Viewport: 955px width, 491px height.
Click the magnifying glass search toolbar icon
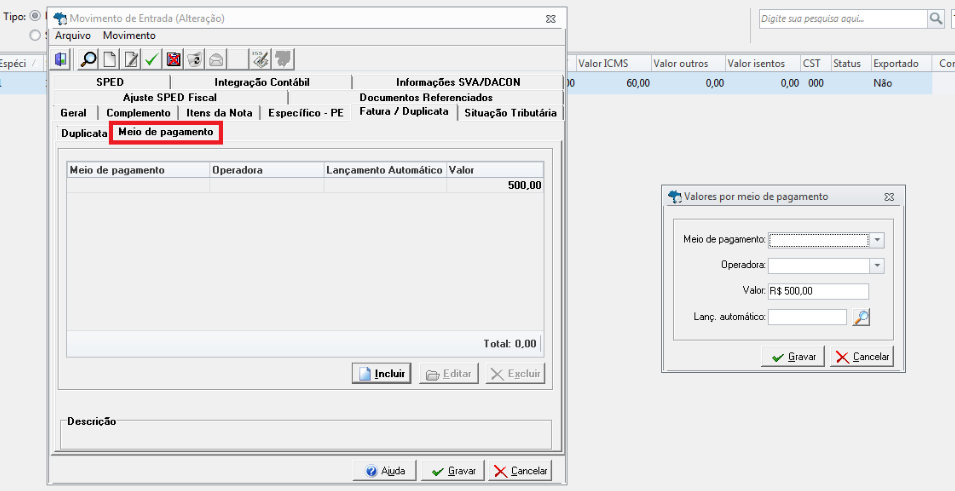pos(89,60)
